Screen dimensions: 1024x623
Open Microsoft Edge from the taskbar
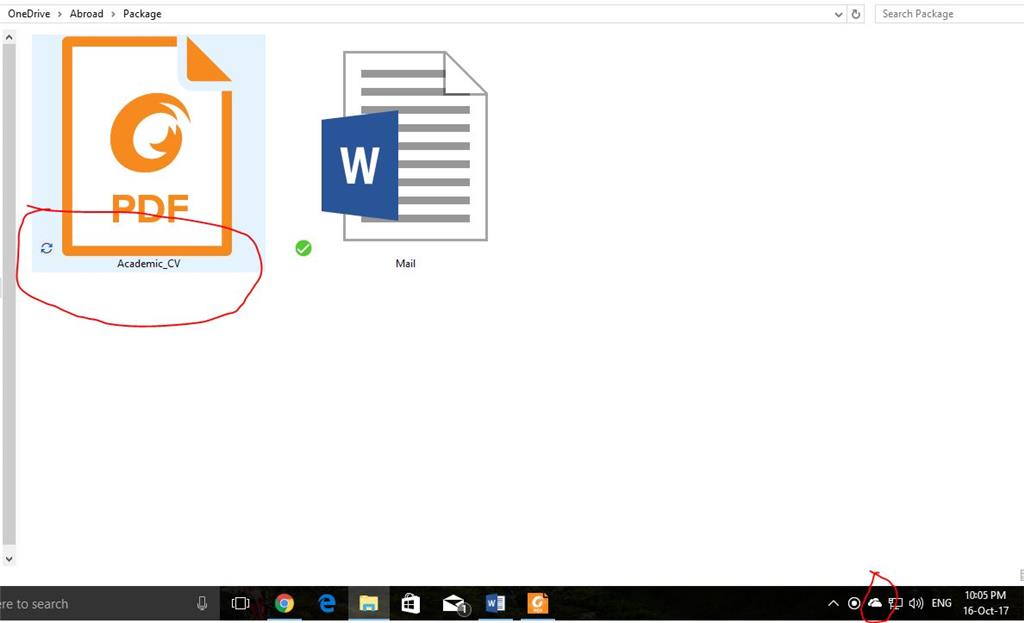click(x=327, y=603)
